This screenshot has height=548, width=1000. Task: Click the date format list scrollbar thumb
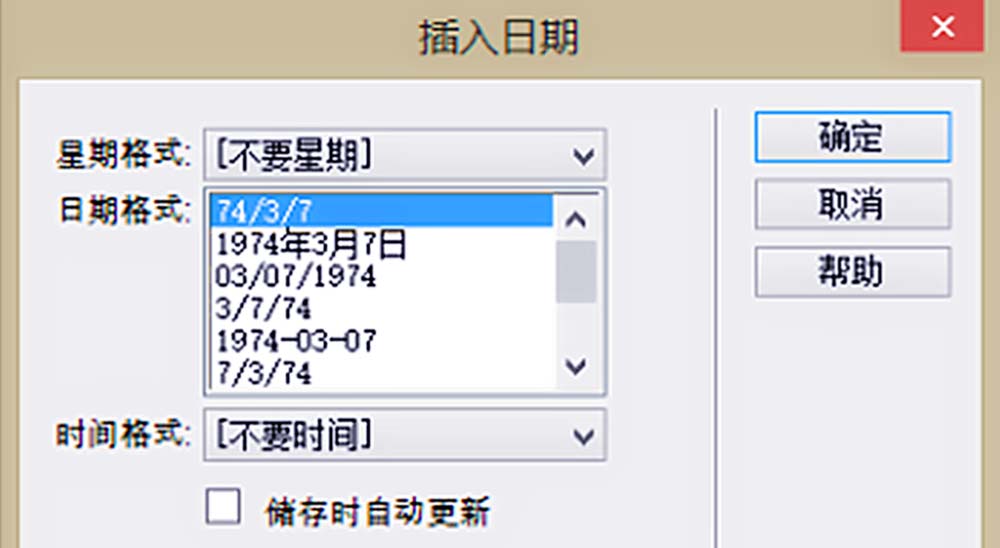[576, 272]
